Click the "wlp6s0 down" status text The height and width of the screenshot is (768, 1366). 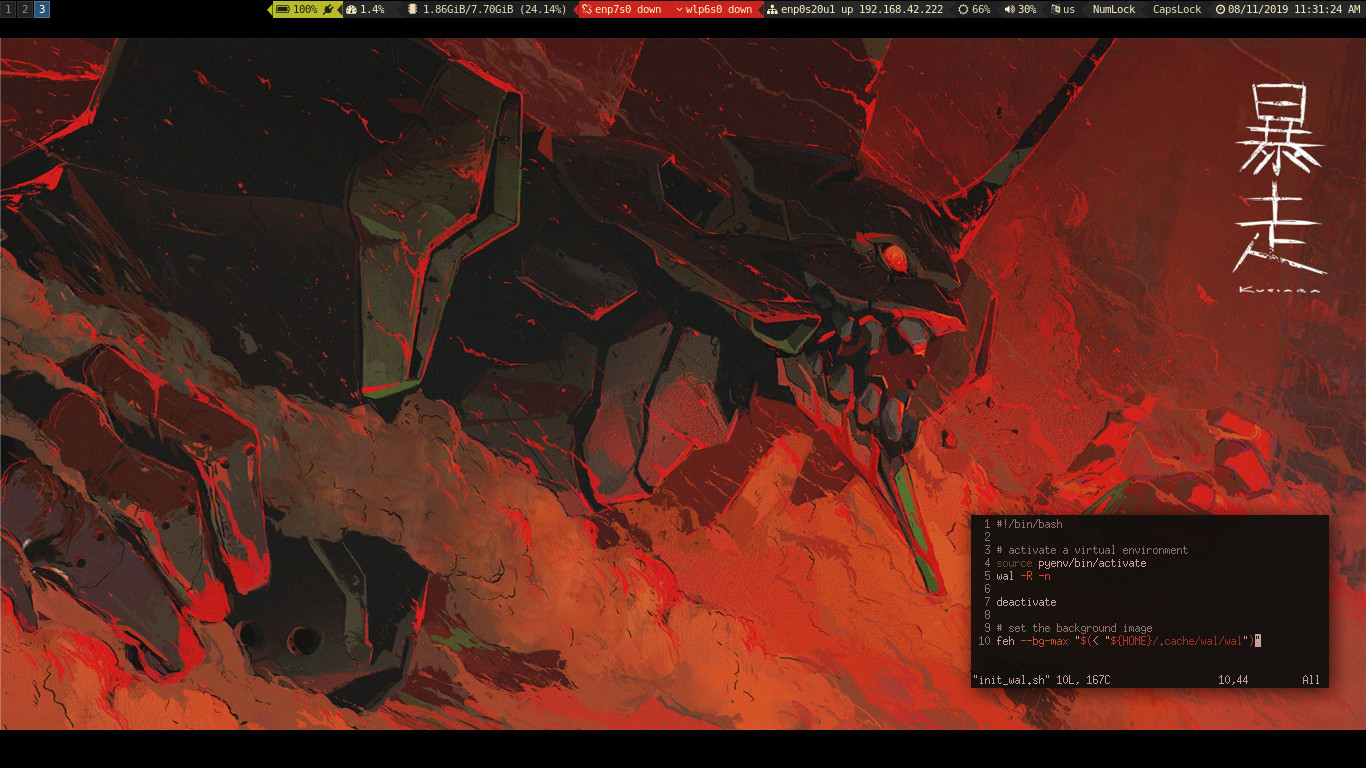[719, 9]
